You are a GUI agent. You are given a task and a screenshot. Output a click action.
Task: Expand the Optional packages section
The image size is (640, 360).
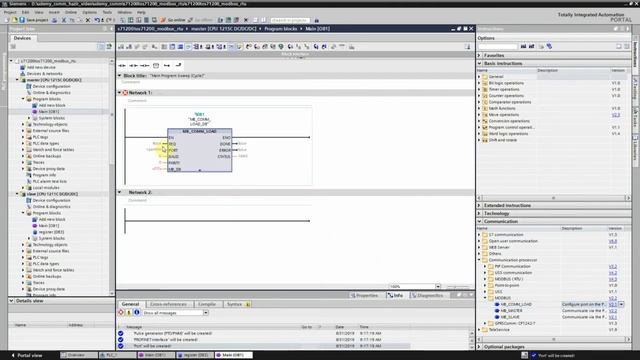480,347
